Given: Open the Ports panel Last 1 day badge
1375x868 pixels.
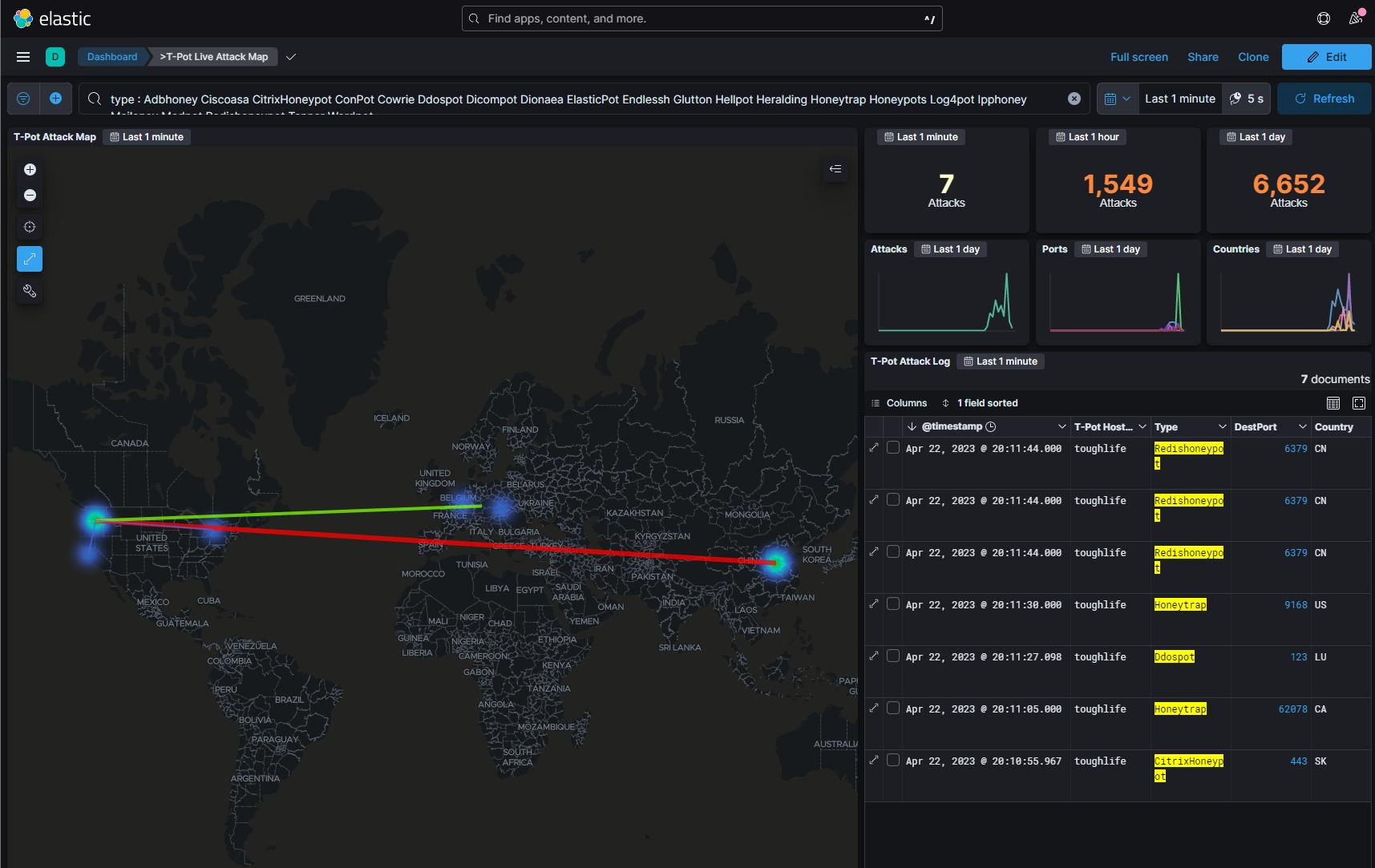Looking at the screenshot, I should 1111,249.
